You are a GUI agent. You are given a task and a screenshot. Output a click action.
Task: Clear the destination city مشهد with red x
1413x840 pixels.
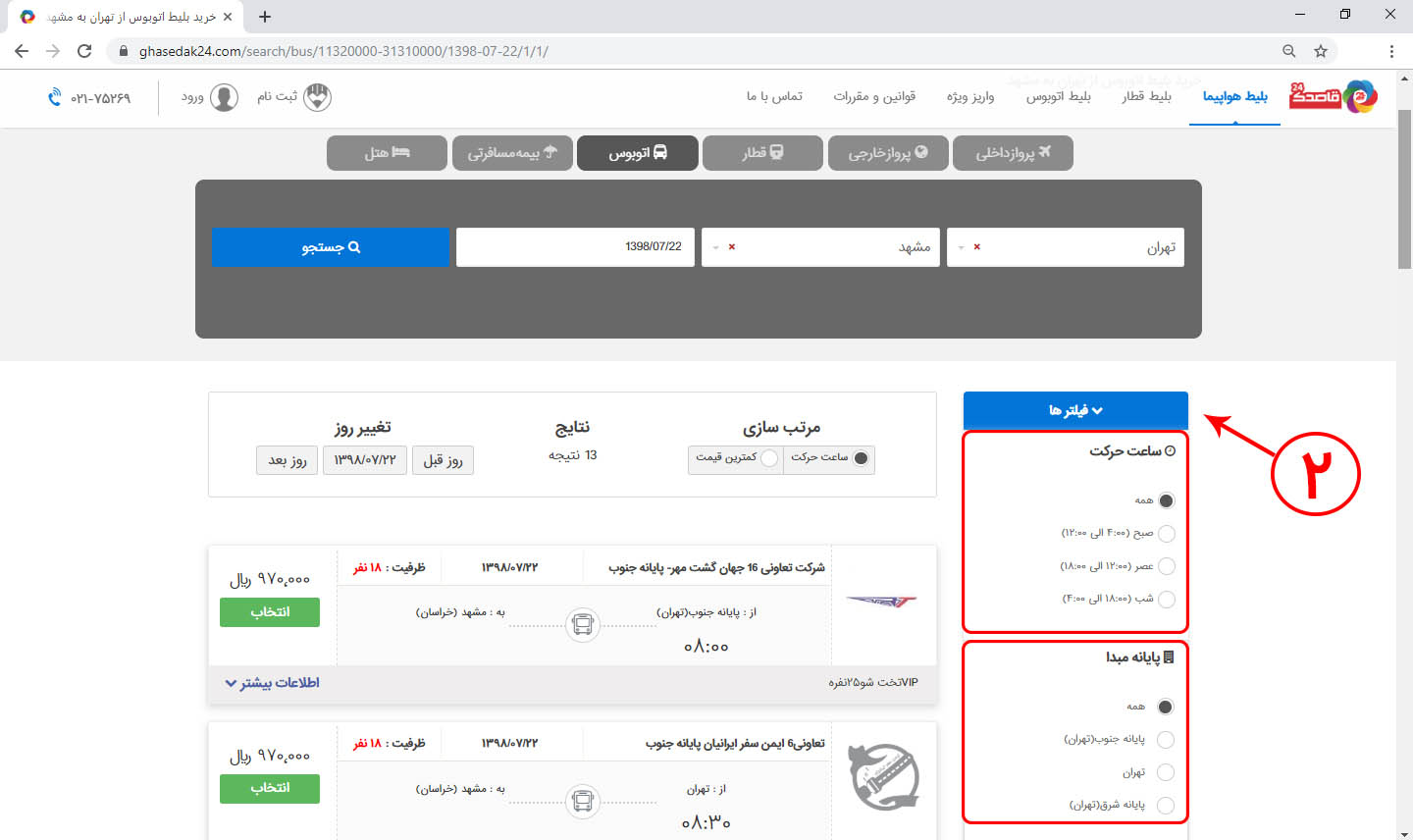pyautogui.click(x=732, y=247)
